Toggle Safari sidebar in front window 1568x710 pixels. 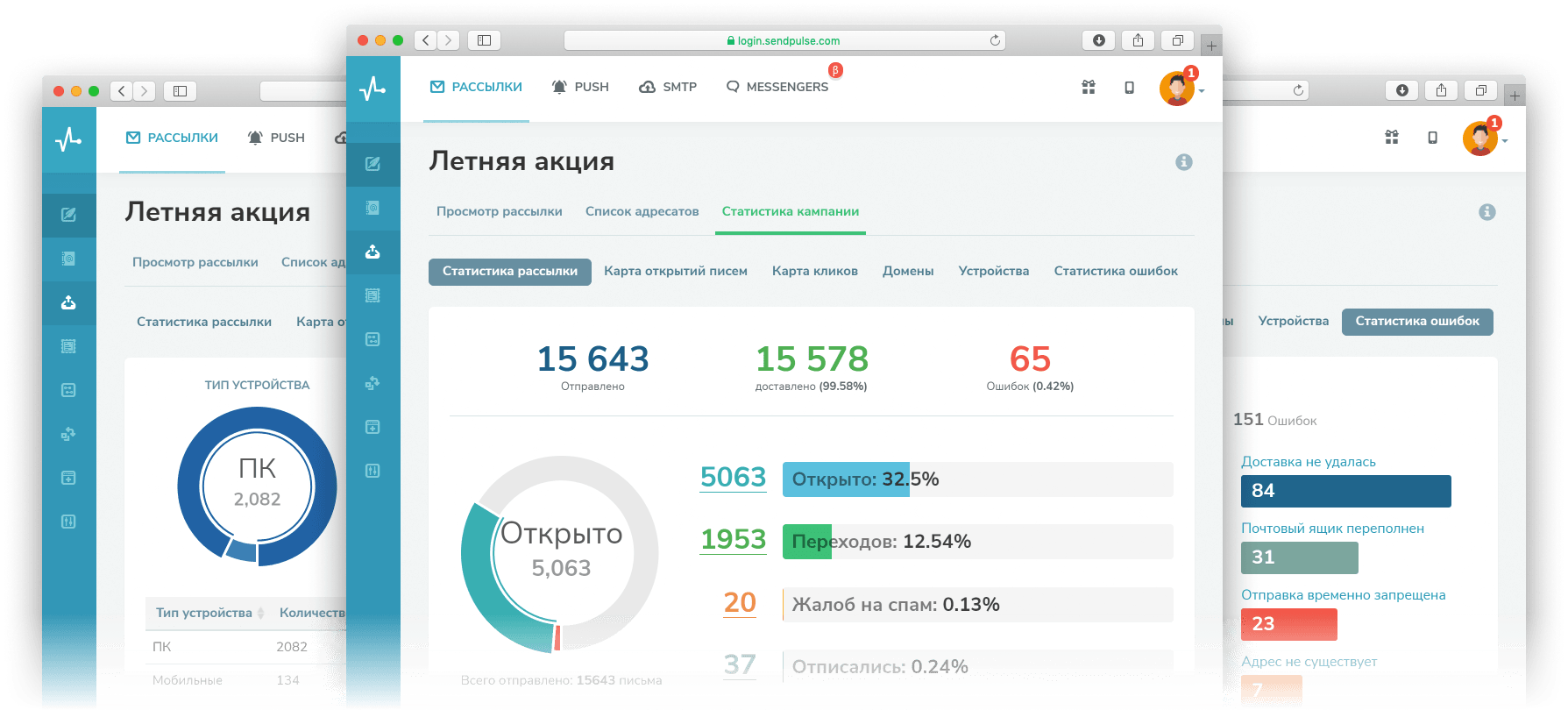click(x=484, y=40)
